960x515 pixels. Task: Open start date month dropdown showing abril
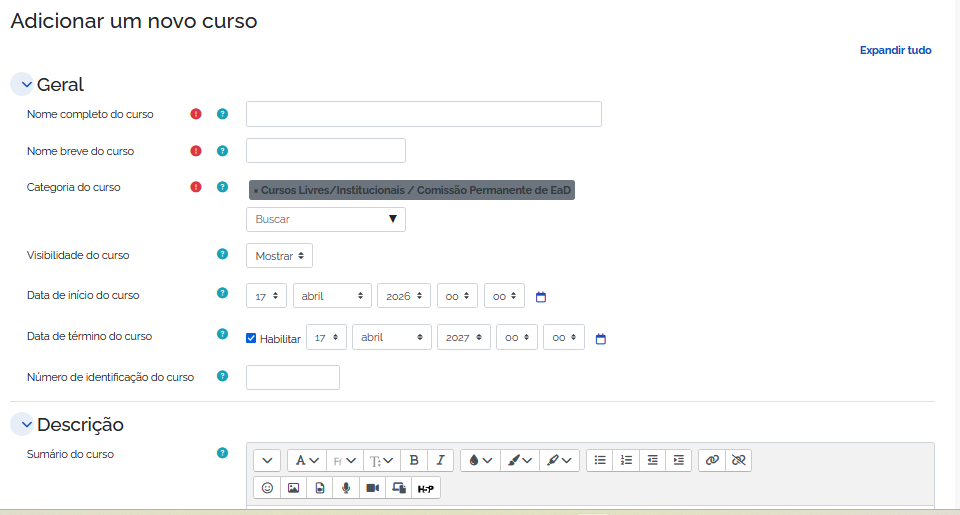point(332,296)
